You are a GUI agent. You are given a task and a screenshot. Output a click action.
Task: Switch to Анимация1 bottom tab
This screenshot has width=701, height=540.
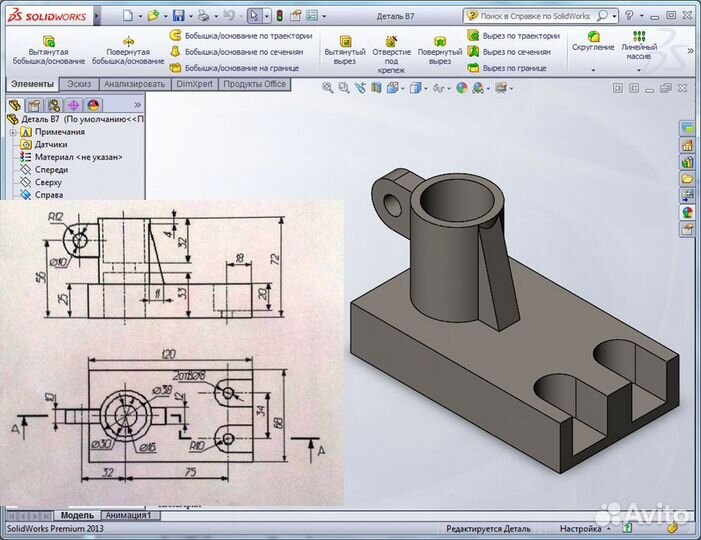point(128,515)
